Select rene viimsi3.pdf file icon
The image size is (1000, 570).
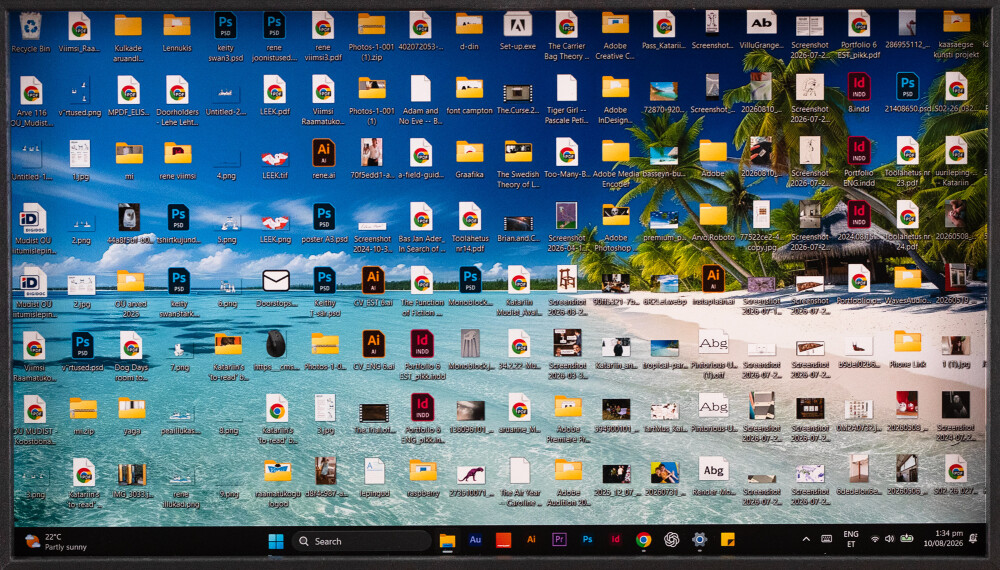323,26
